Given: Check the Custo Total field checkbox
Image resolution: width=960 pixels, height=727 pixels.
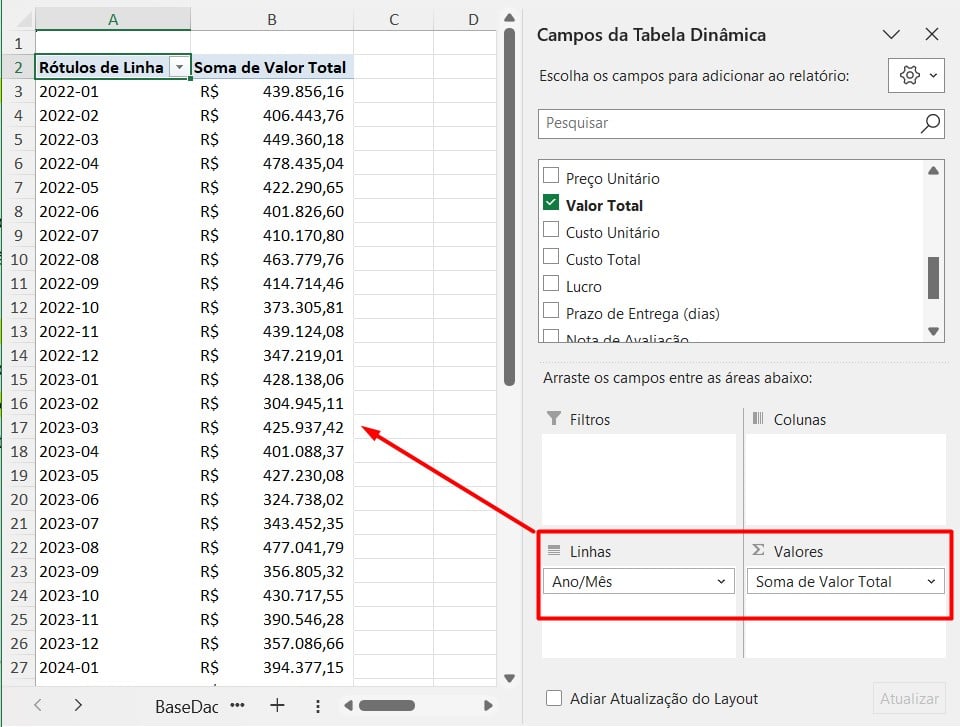Looking at the screenshot, I should (551, 258).
